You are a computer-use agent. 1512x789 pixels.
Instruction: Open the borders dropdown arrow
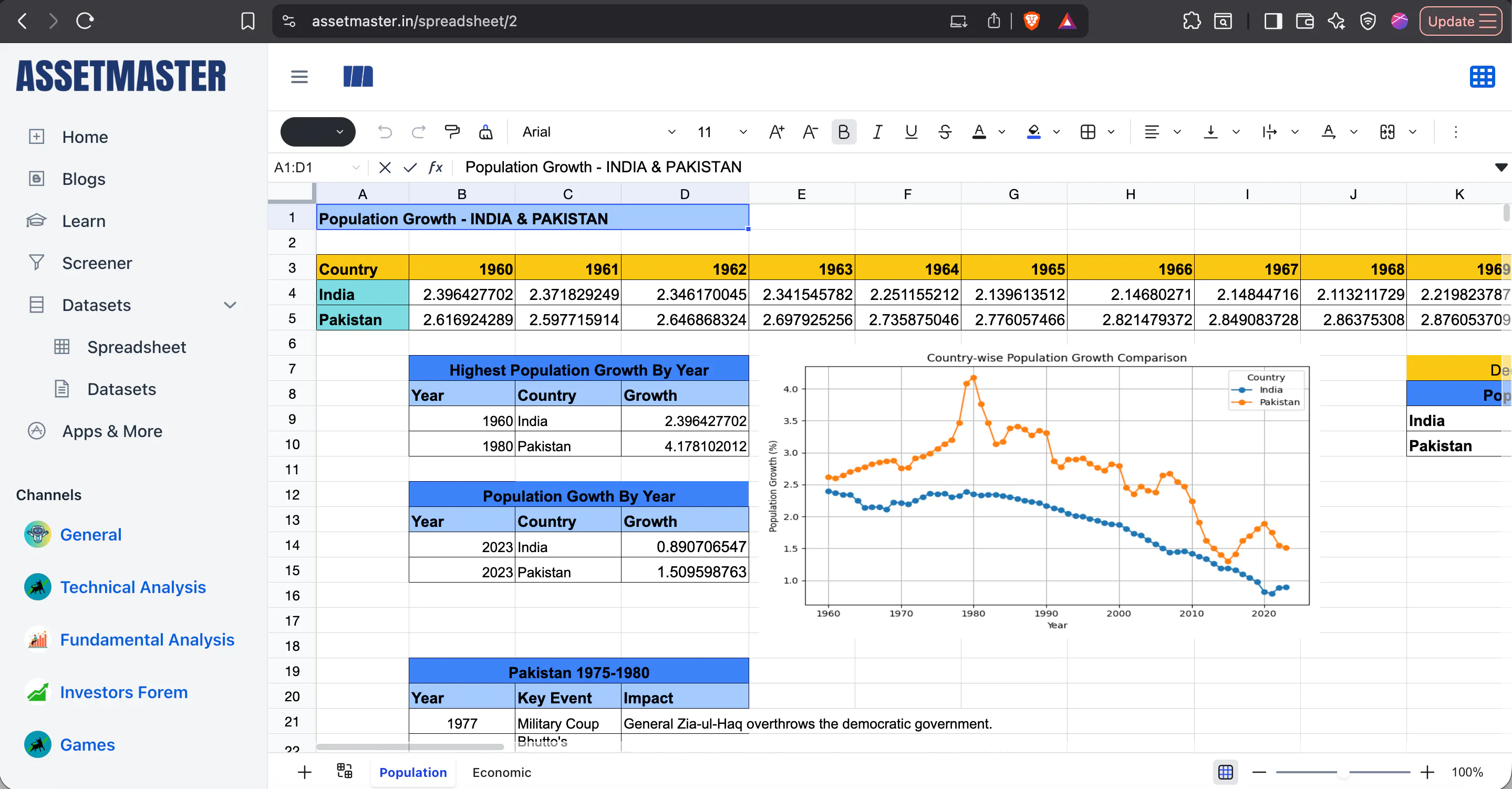pyautogui.click(x=1111, y=132)
